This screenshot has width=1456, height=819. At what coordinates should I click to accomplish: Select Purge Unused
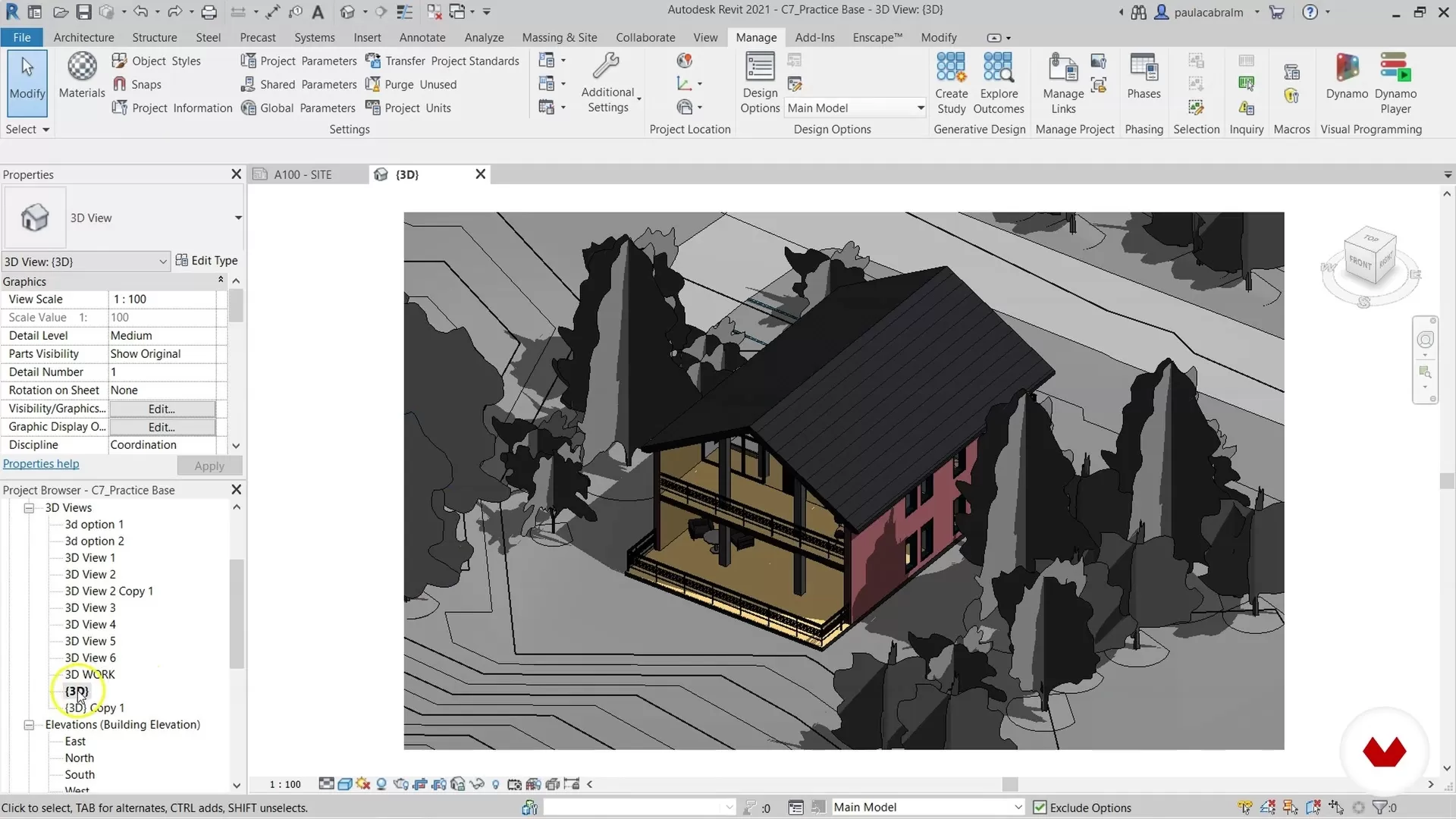click(x=422, y=84)
